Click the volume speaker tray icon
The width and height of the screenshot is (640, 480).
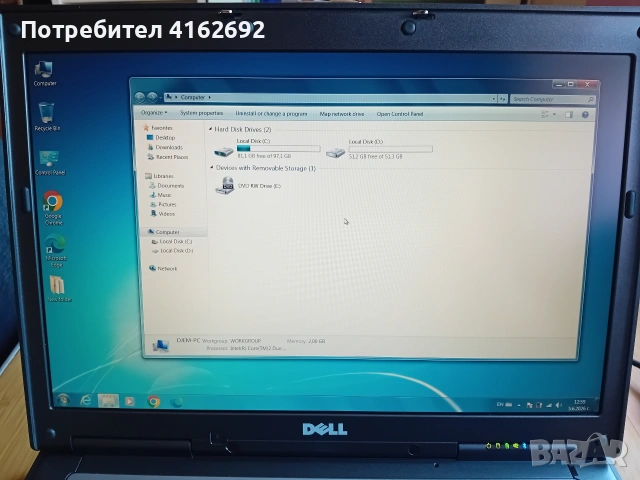point(558,405)
